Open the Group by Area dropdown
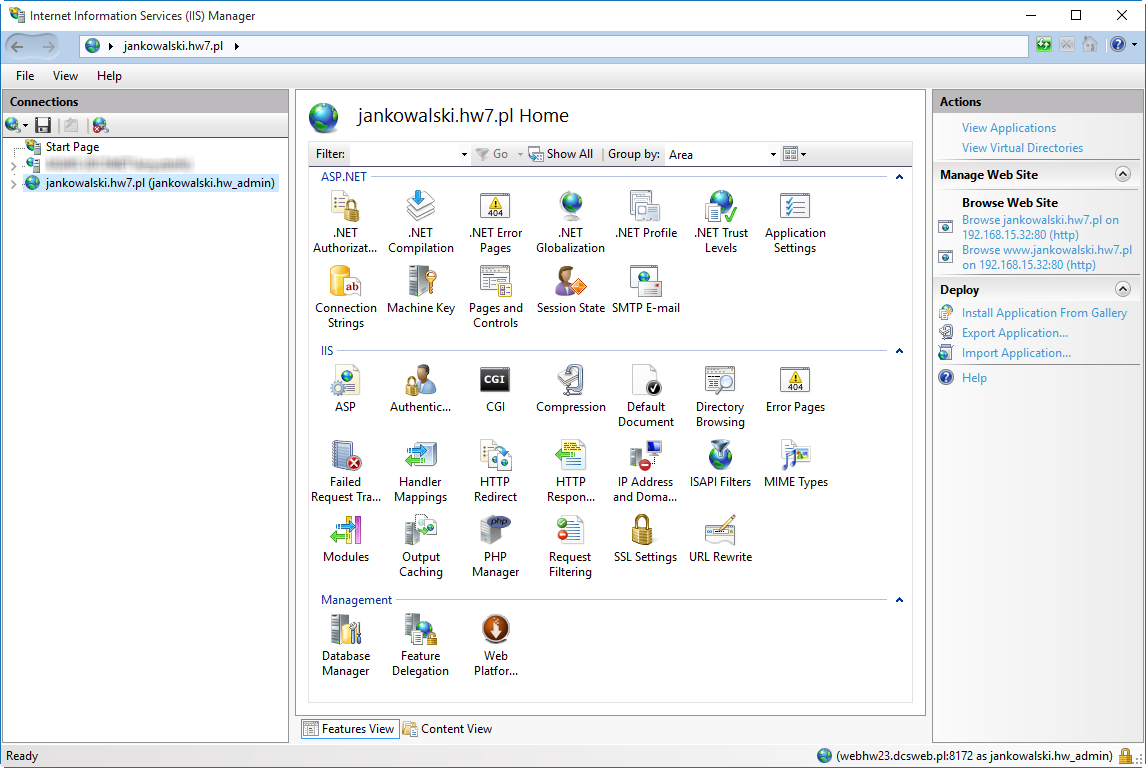The width and height of the screenshot is (1146, 768). click(x=773, y=154)
